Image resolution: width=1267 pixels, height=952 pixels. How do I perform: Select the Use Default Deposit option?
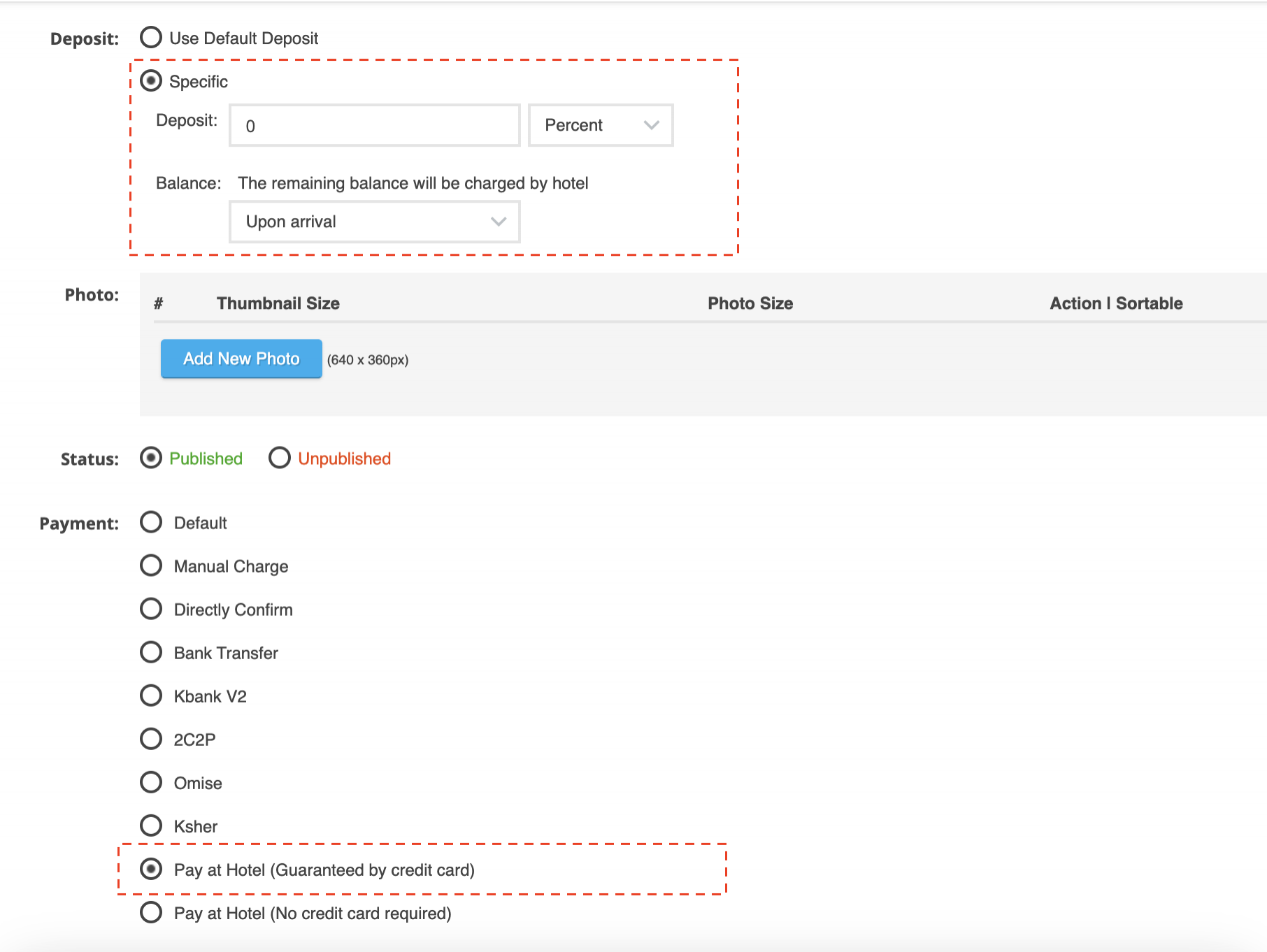tap(151, 38)
